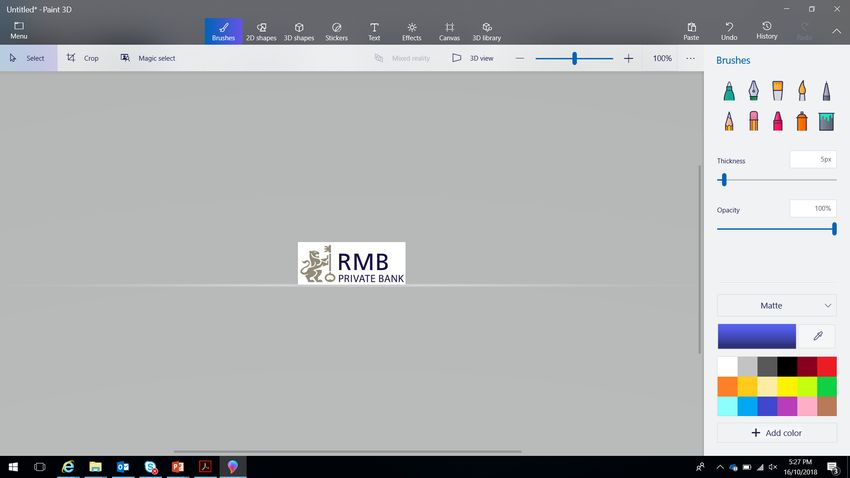
Task: Open the History panel
Action: (x=767, y=31)
